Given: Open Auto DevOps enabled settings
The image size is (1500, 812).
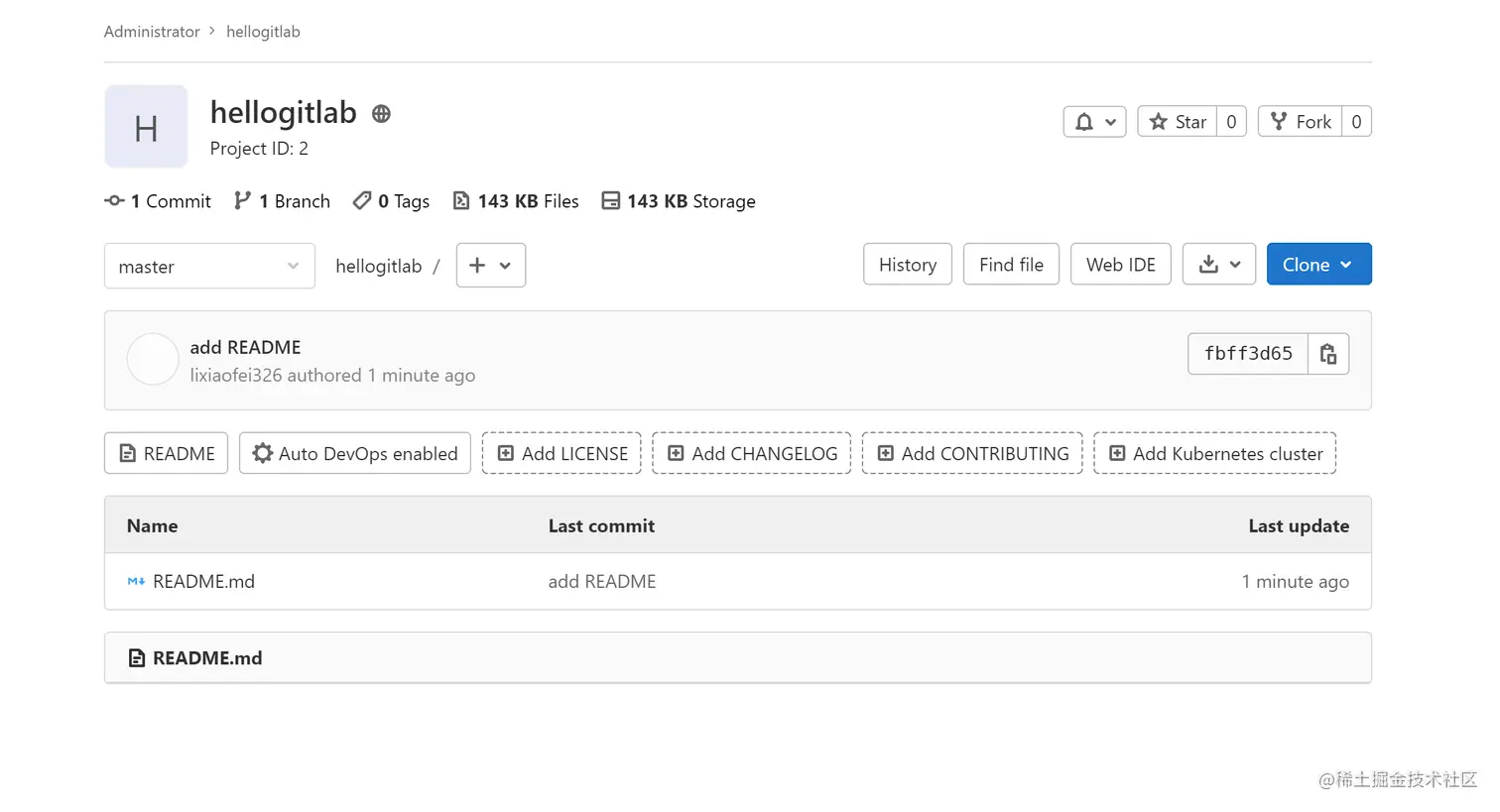Looking at the screenshot, I should click(x=355, y=453).
